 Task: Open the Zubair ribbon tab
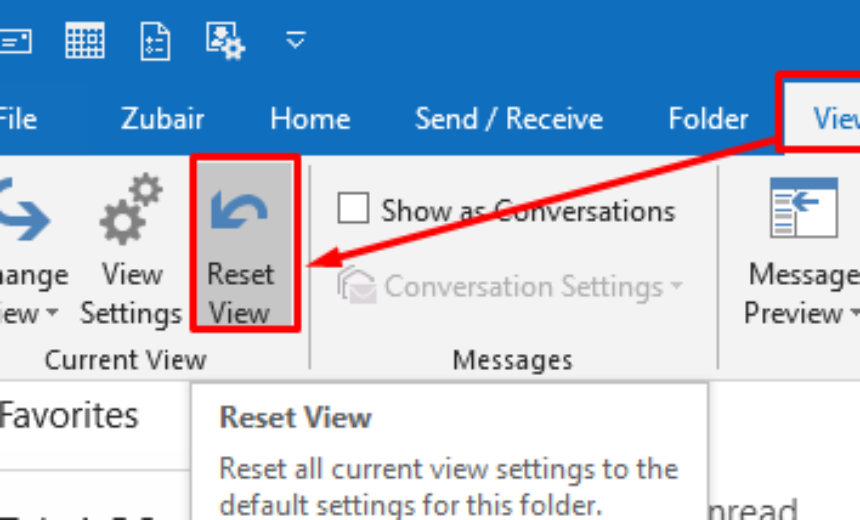click(x=162, y=119)
